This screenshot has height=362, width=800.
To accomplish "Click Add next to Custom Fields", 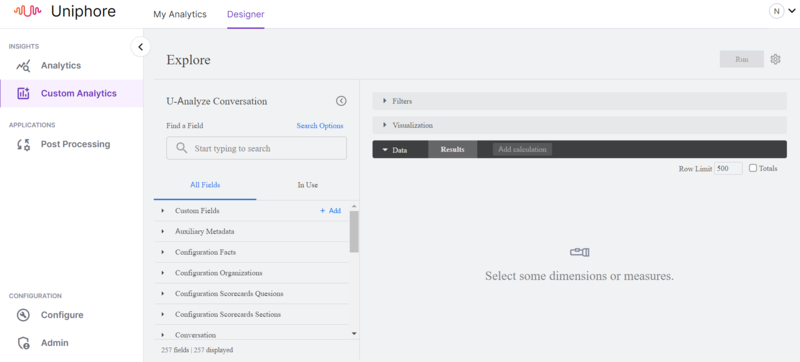I will (x=331, y=211).
